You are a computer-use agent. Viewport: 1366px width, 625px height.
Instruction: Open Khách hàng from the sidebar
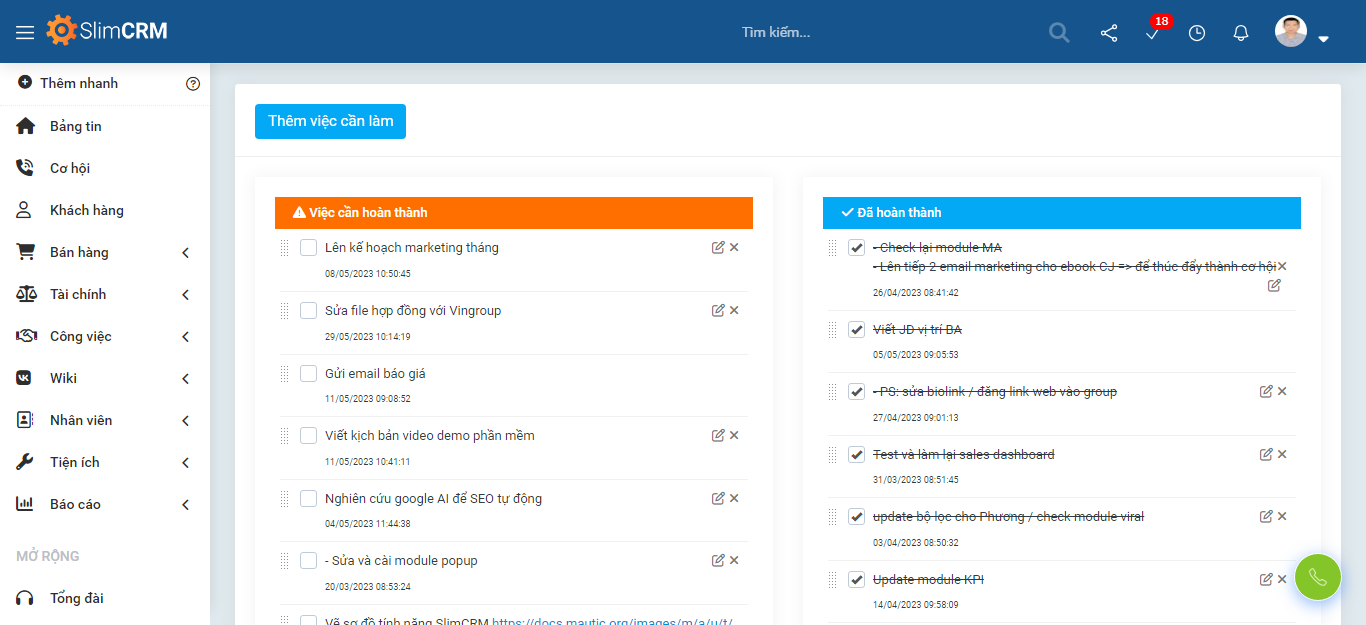pyautogui.click(x=85, y=209)
